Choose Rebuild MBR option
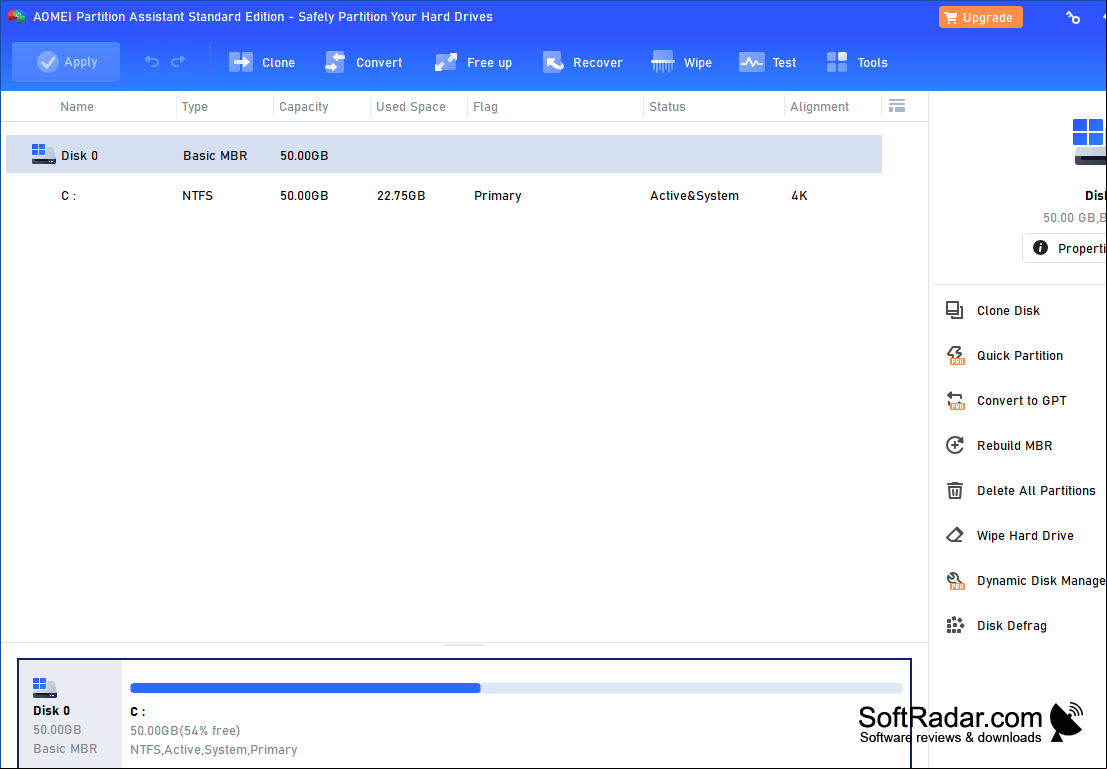This screenshot has width=1107, height=769. click(1015, 446)
